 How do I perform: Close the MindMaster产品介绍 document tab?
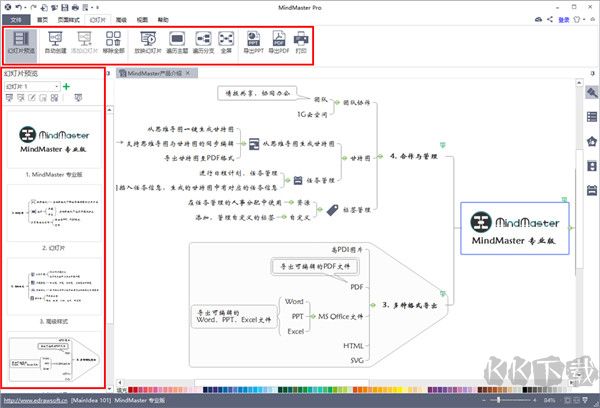(188, 73)
